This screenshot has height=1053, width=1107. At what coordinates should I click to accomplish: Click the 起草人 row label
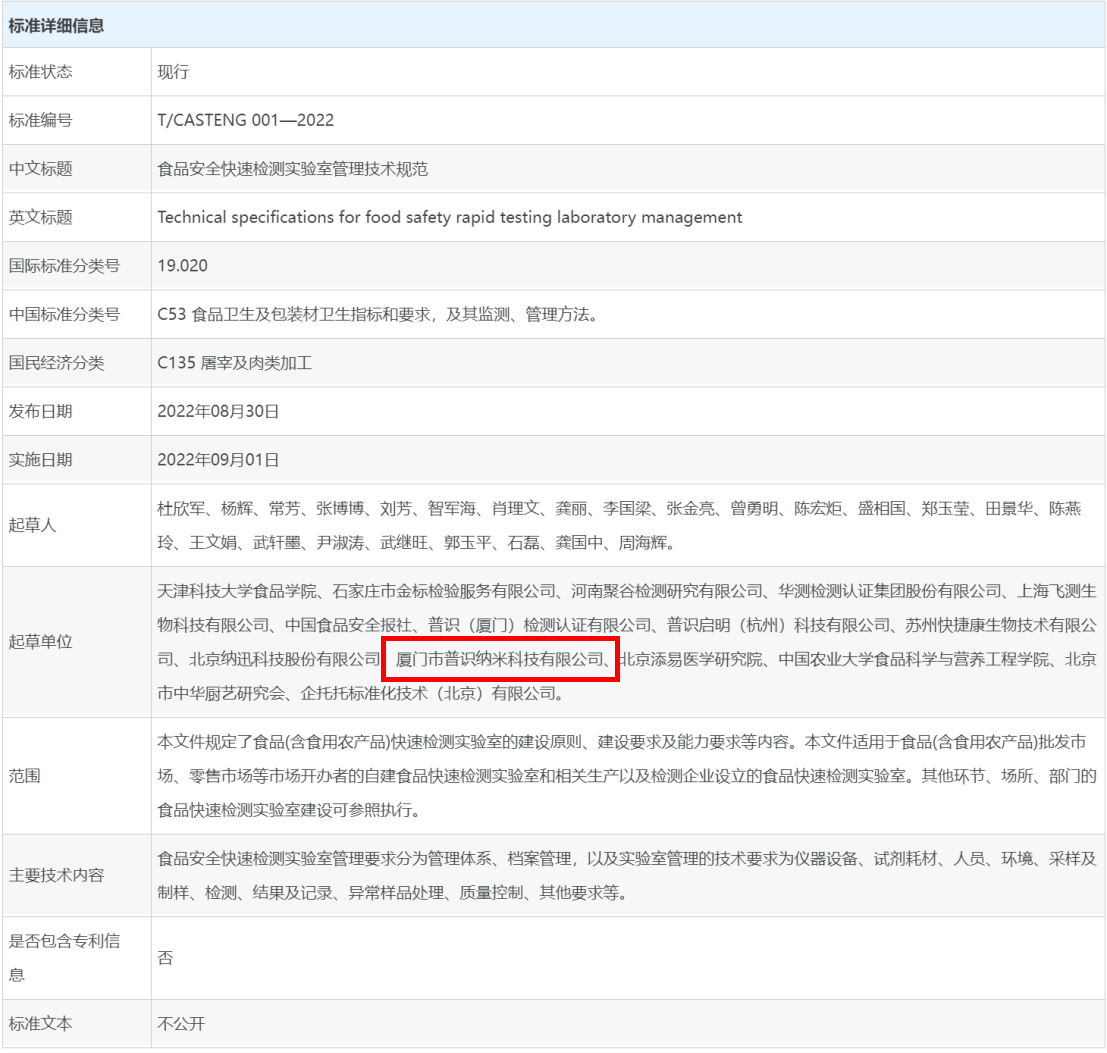pos(33,525)
